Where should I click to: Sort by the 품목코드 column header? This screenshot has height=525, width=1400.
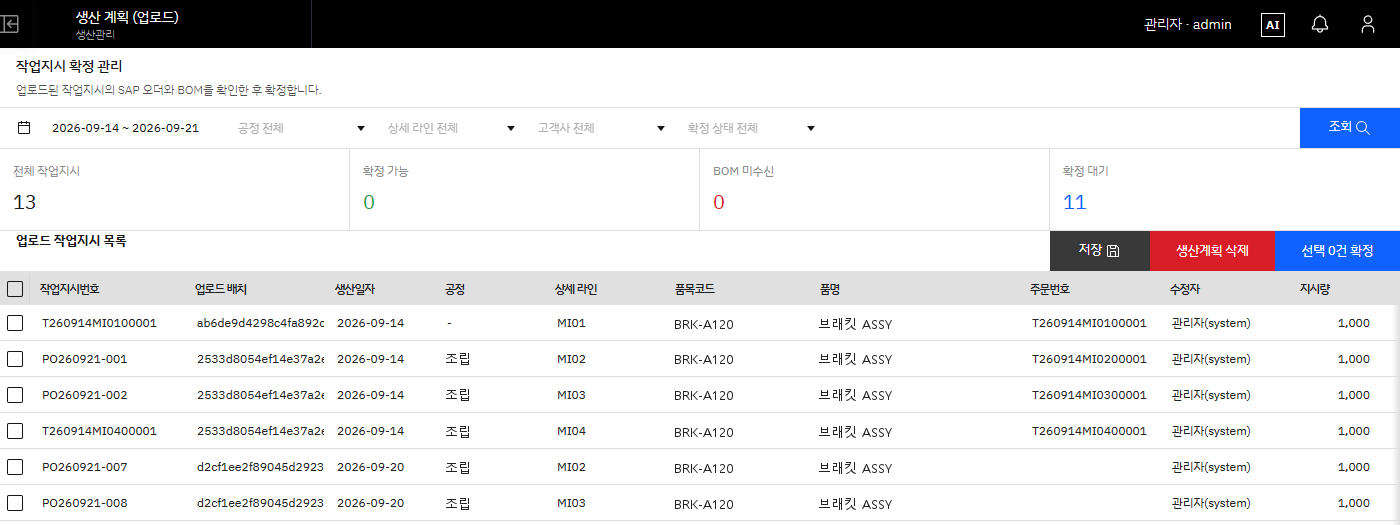(695, 289)
